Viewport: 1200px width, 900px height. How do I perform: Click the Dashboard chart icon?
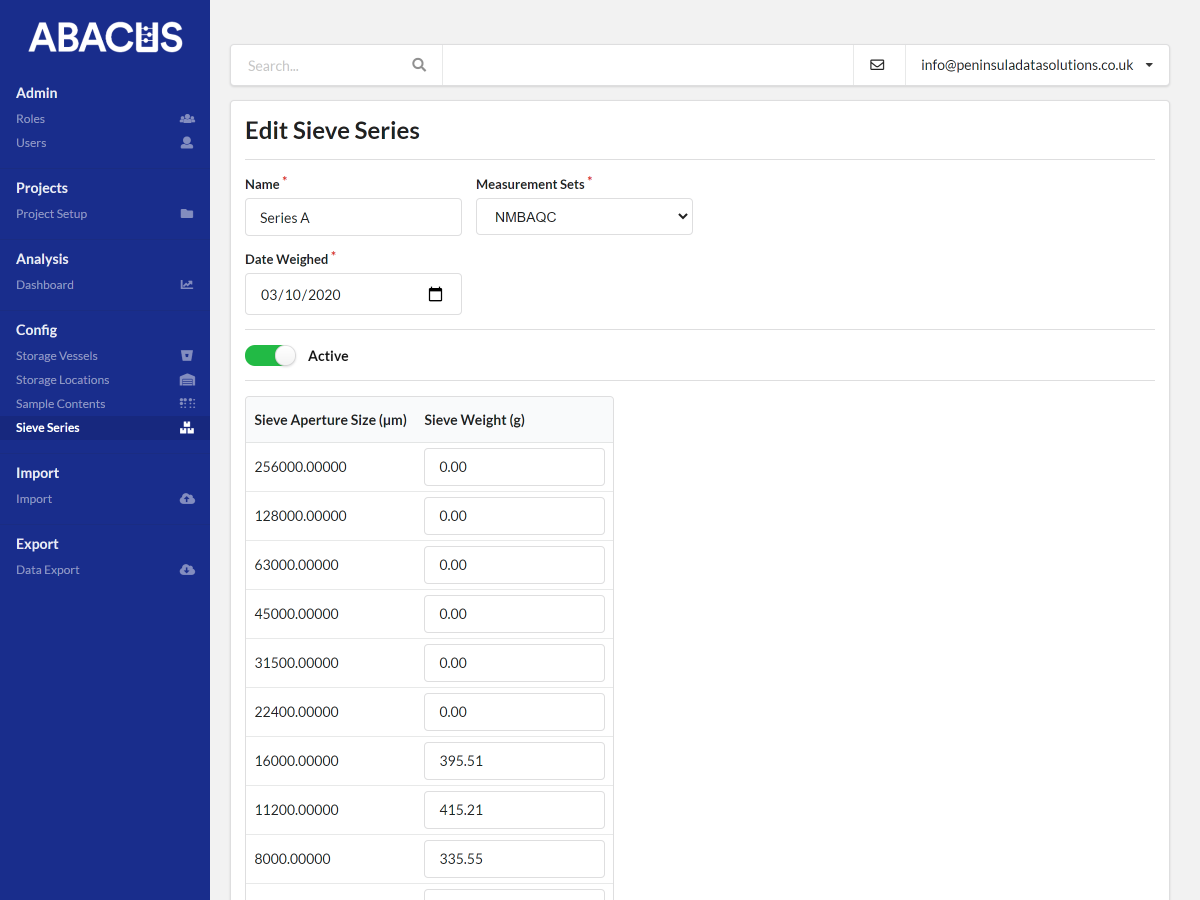point(187,285)
